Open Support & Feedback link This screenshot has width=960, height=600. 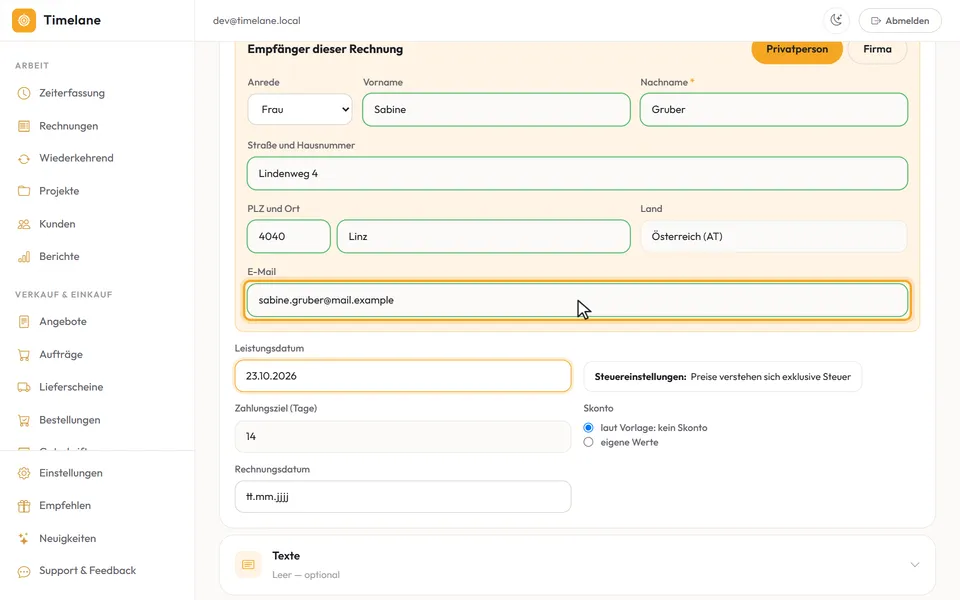coord(88,571)
